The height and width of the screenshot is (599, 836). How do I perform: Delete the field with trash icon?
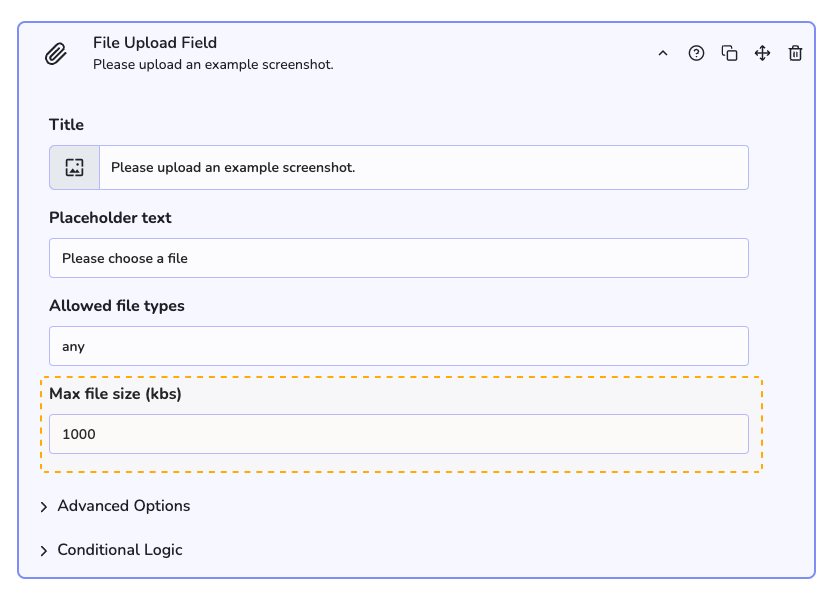tap(795, 54)
